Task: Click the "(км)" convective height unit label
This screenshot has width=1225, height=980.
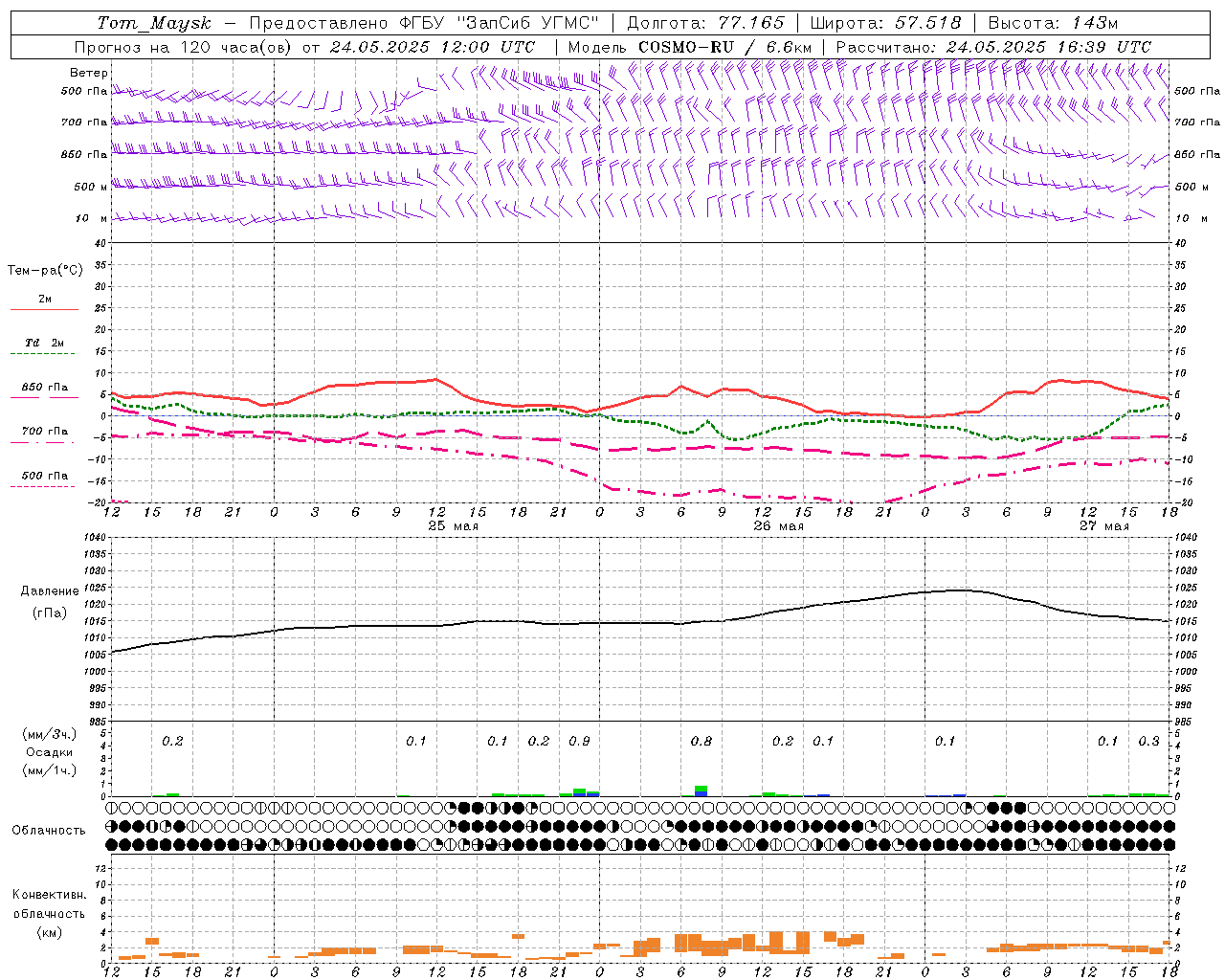Action: 49,932
